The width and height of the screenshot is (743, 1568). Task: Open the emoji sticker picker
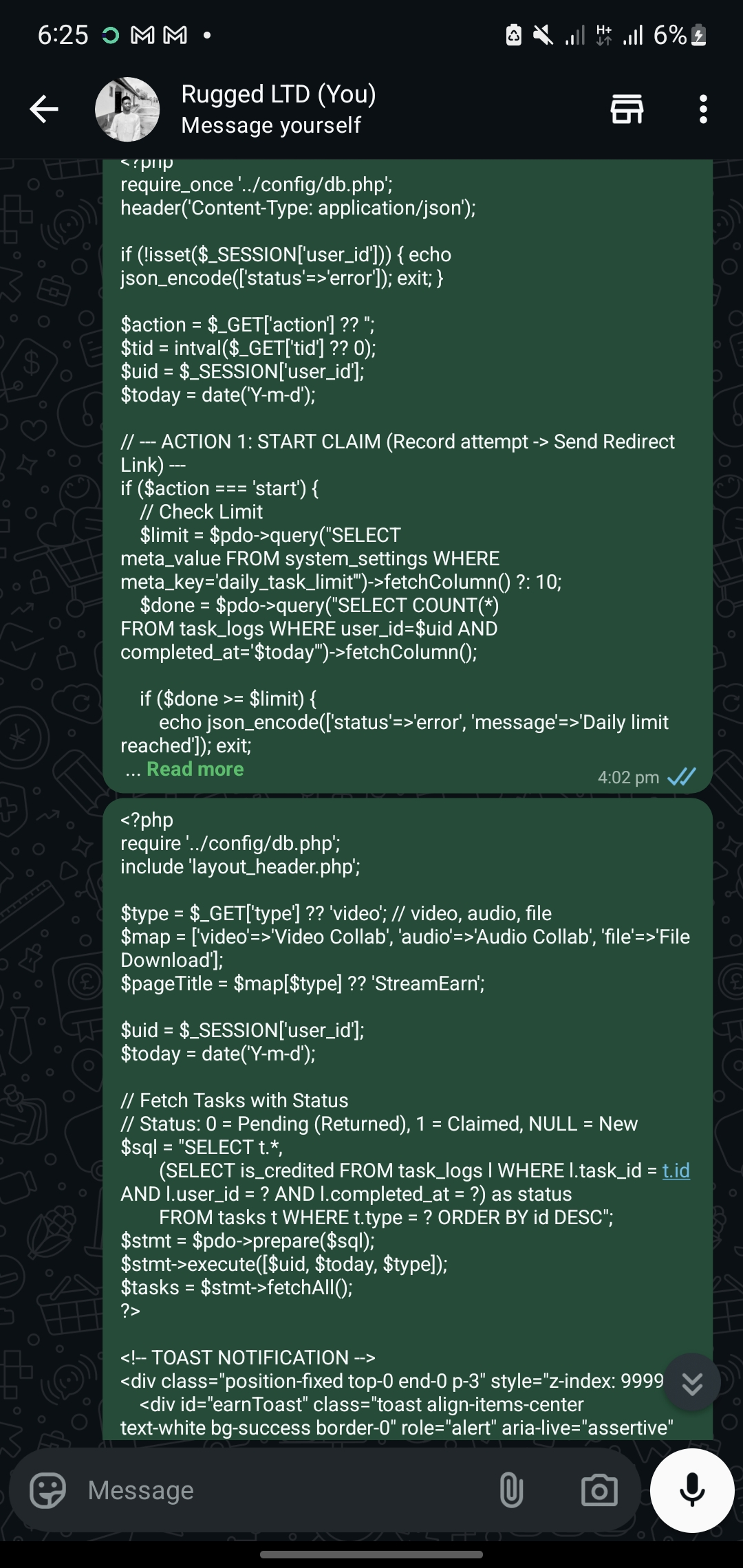(x=47, y=1491)
